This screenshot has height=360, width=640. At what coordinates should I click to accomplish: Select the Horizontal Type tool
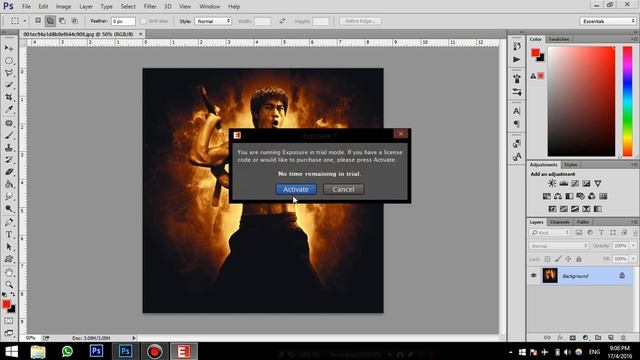point(9,235)
